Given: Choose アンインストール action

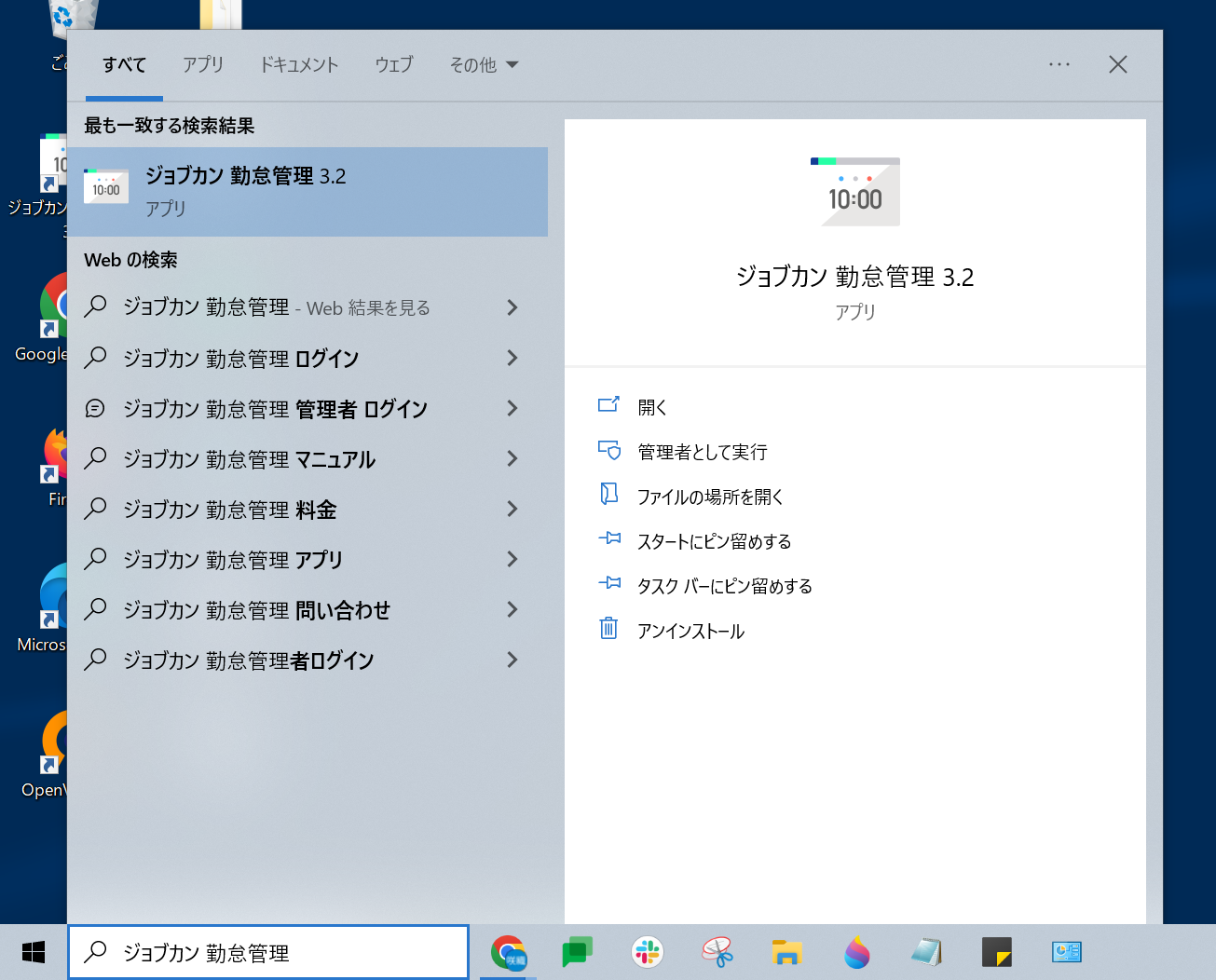Looking at the screenshot, I should click(x=690, y=631).
